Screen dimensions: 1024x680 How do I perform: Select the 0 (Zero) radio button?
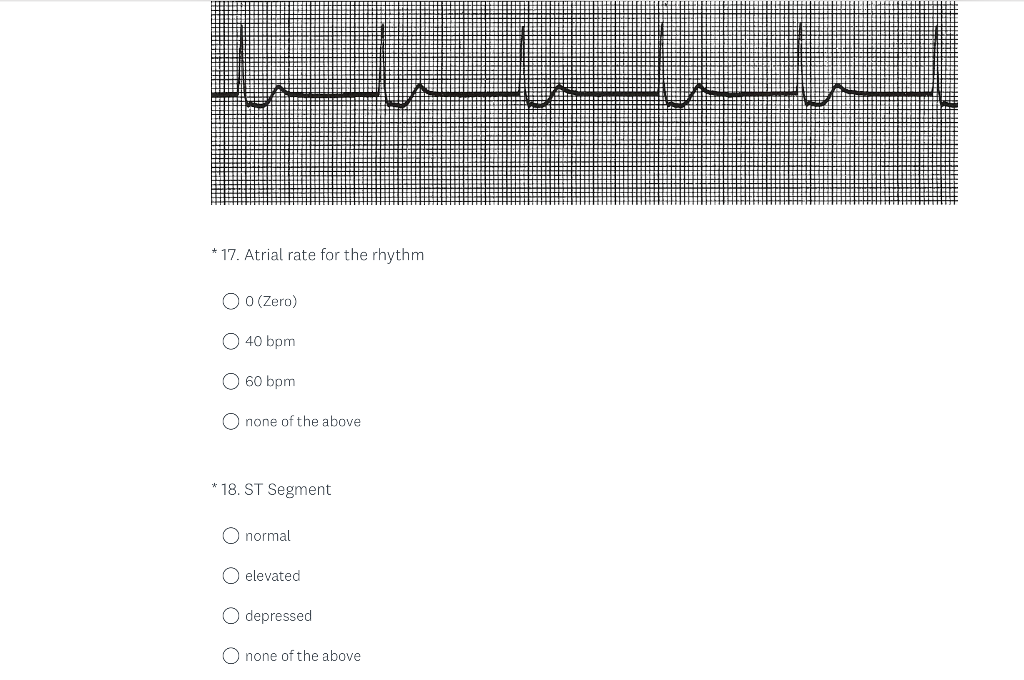[x=230, y=301]
